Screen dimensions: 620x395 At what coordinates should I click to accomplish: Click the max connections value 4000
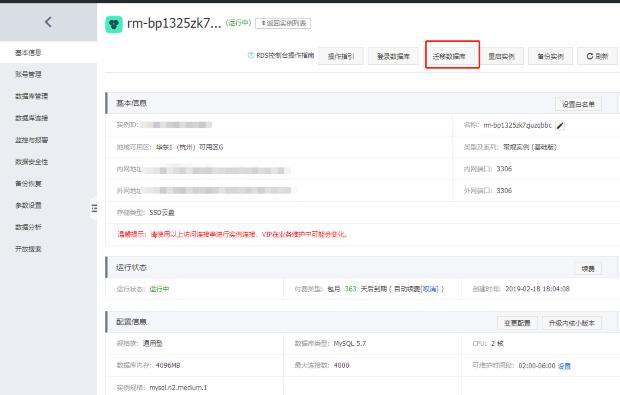[x=342, y=365]
